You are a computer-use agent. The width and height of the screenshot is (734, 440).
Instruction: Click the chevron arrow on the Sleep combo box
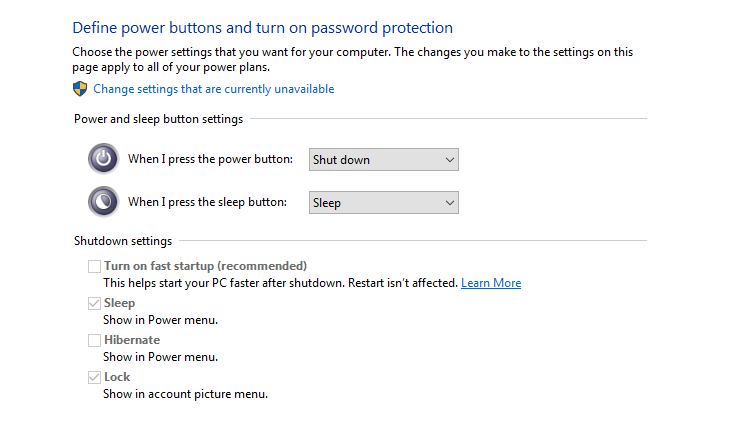(x=449, y=203)
